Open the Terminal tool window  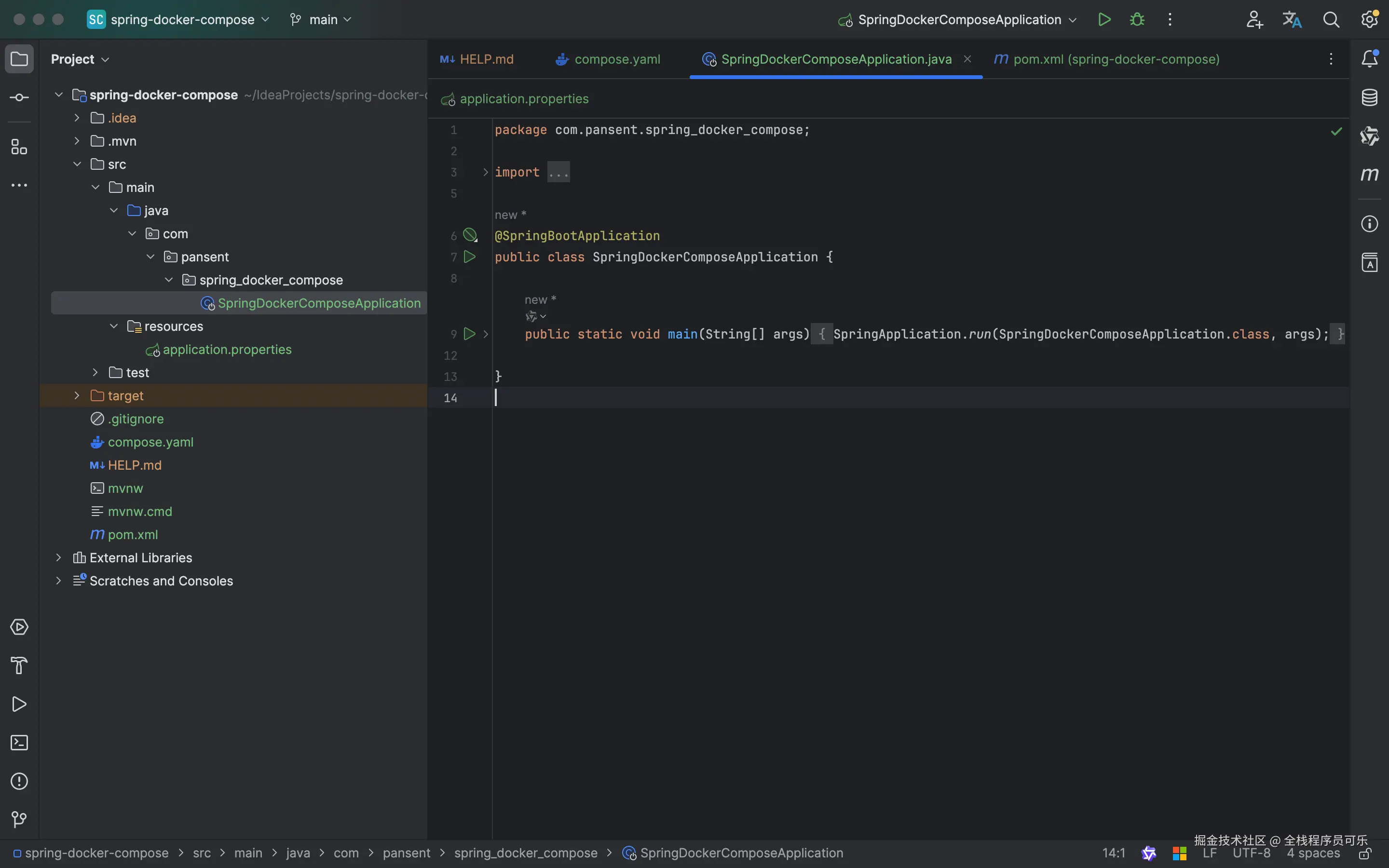[19, 743]
